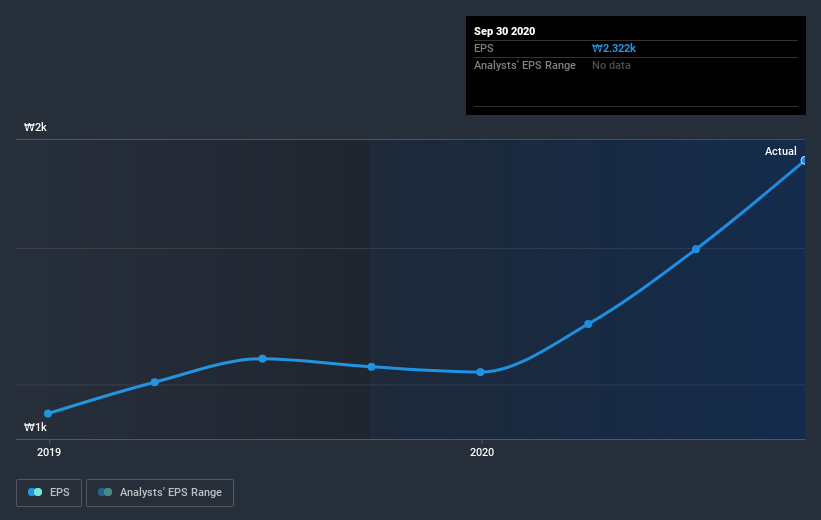Select the second EPS data point after 2019
Image resolution: width=821 pixels, height=520 pixels.
pos(154,382)
